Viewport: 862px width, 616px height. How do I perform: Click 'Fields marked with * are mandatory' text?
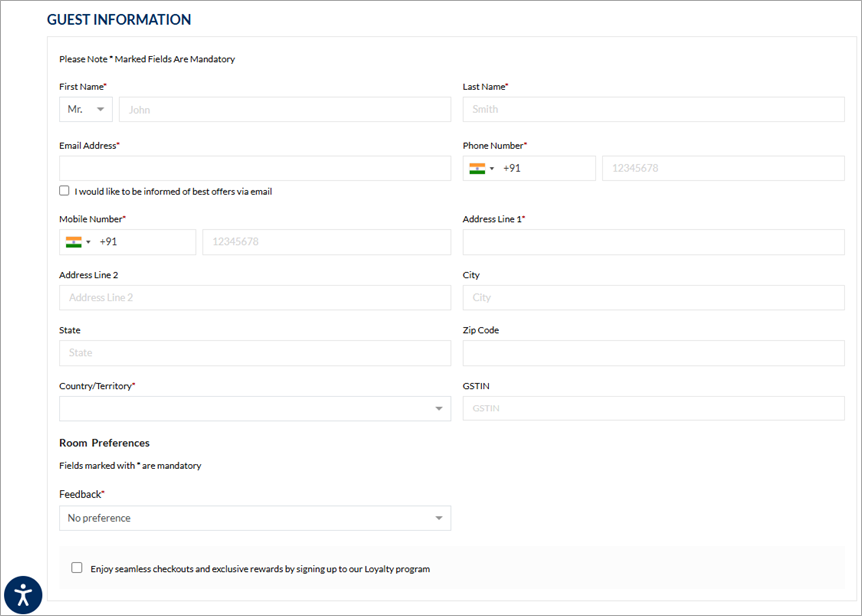130,465
